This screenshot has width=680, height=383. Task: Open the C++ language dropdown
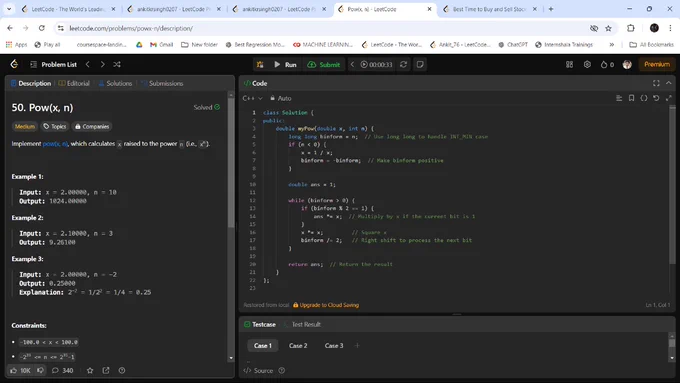click(253, 98)
